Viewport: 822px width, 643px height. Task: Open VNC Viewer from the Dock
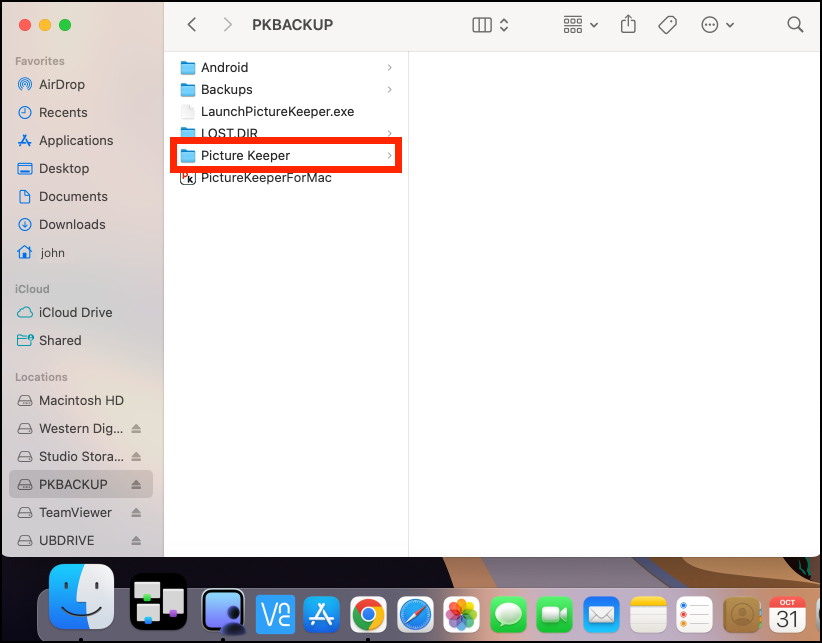(x=275, y=614)
